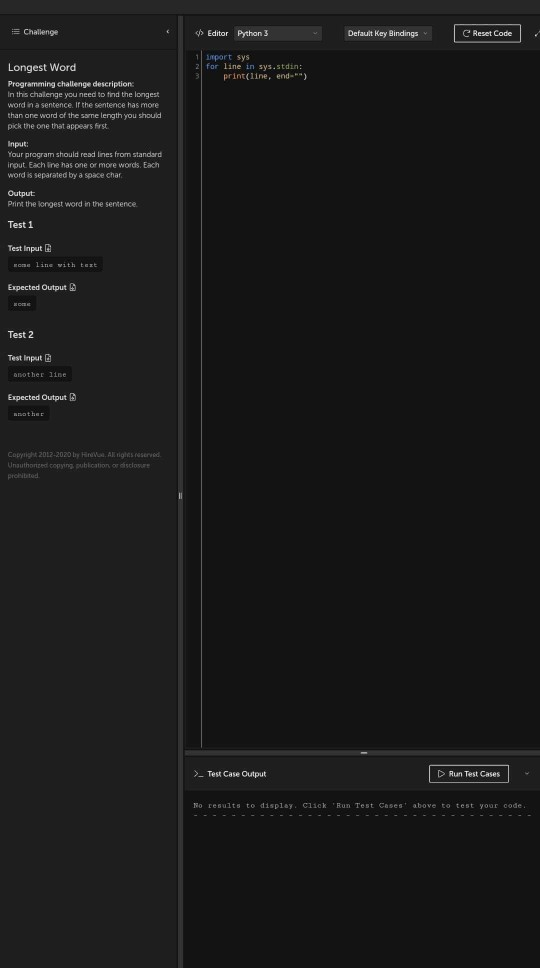Click the 'another line' test input

(x=39, y=374)
